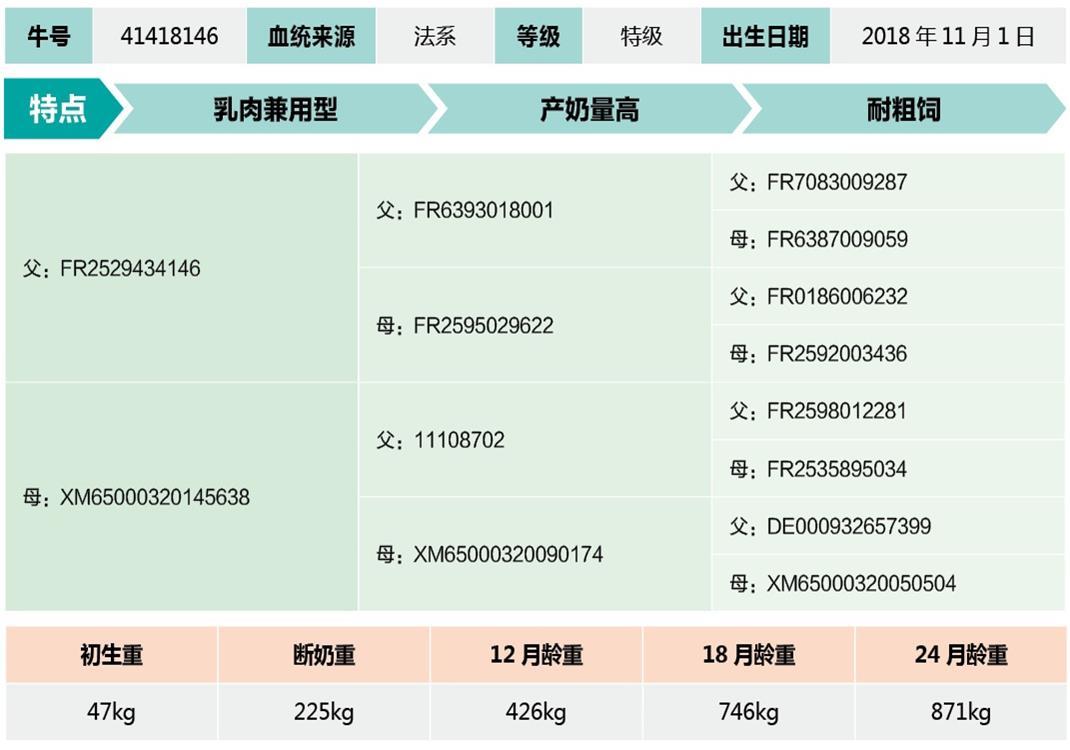The height and width of the screenshot is (750, 1070).
Task: Select the 乳肉兼用型 feature banner
Action: (276, 109)
